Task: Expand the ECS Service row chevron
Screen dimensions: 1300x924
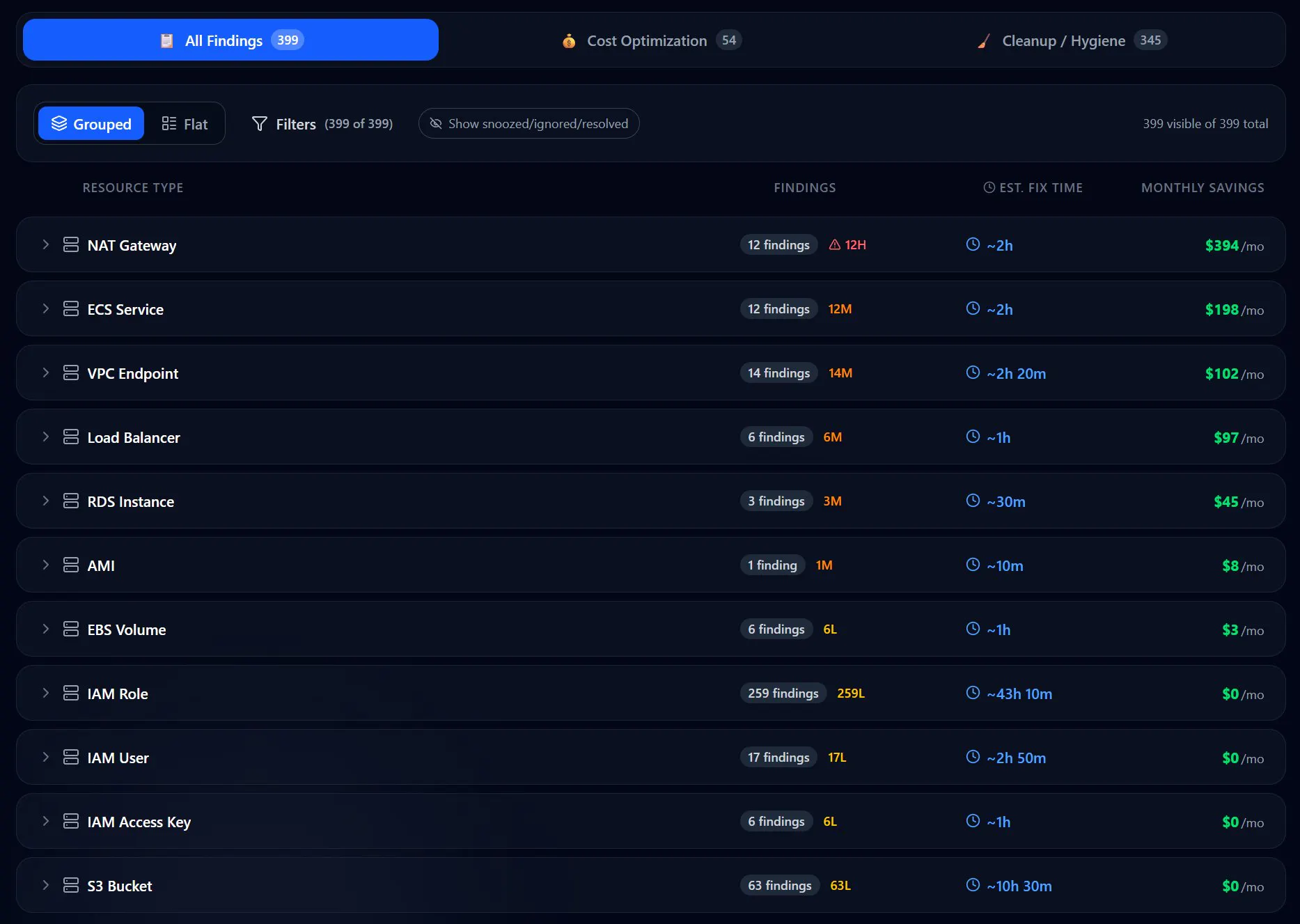Action: 46,308
